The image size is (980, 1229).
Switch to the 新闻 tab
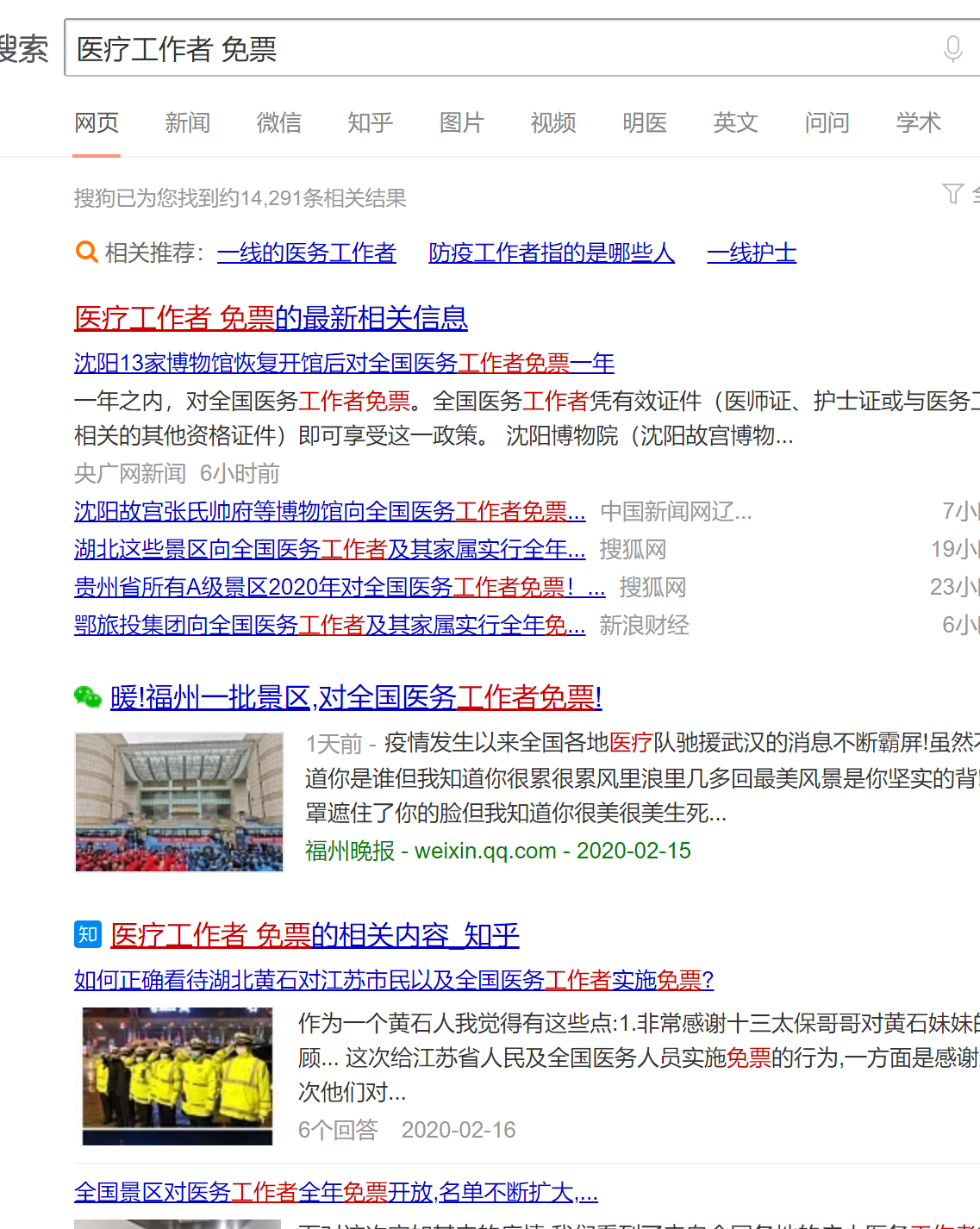coord(187,122)
